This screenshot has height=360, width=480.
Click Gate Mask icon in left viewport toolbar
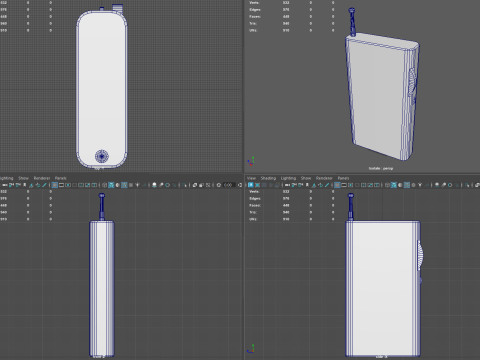74,185
